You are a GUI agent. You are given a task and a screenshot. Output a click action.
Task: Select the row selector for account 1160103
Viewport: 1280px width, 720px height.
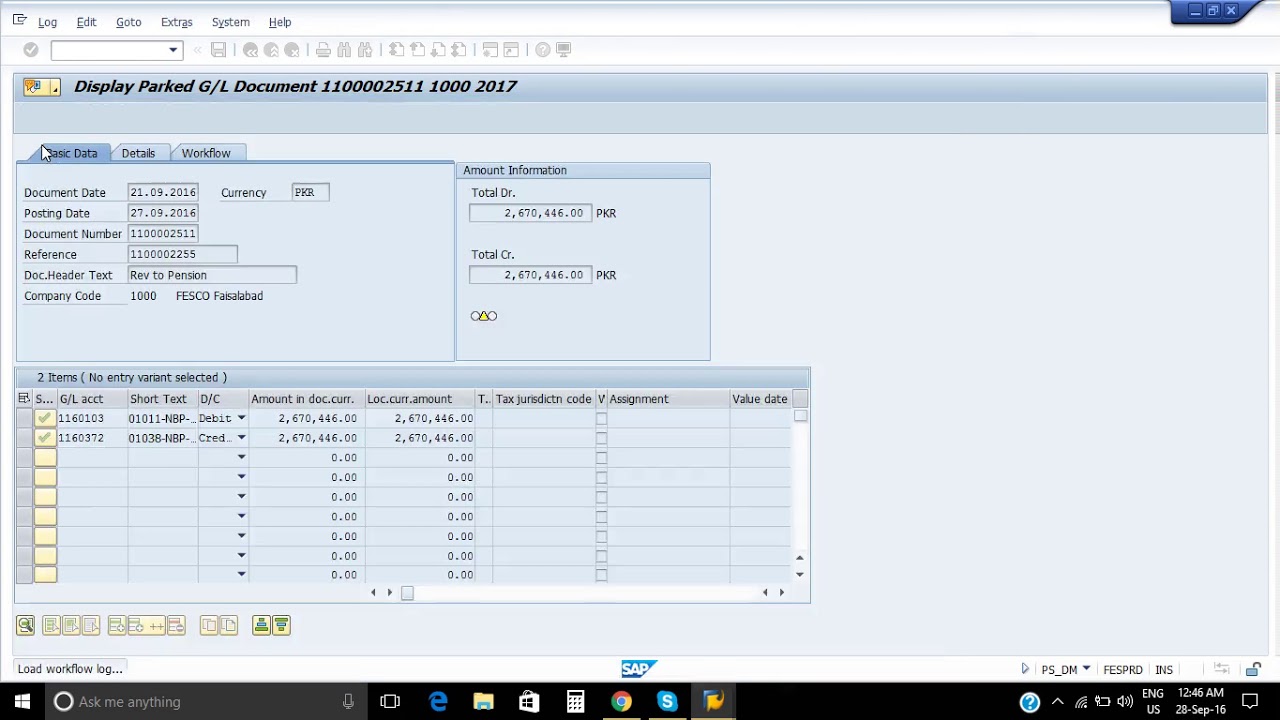coord(24,418)
